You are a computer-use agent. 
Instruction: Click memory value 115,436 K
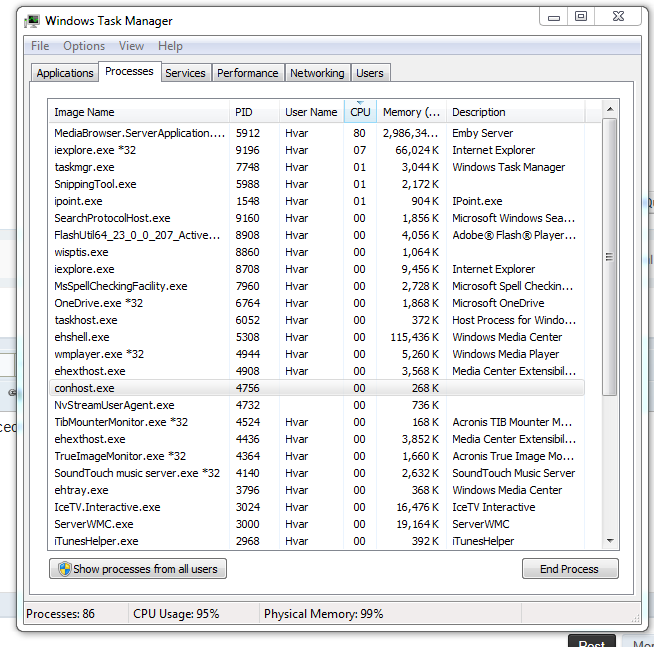pos(415,337)
